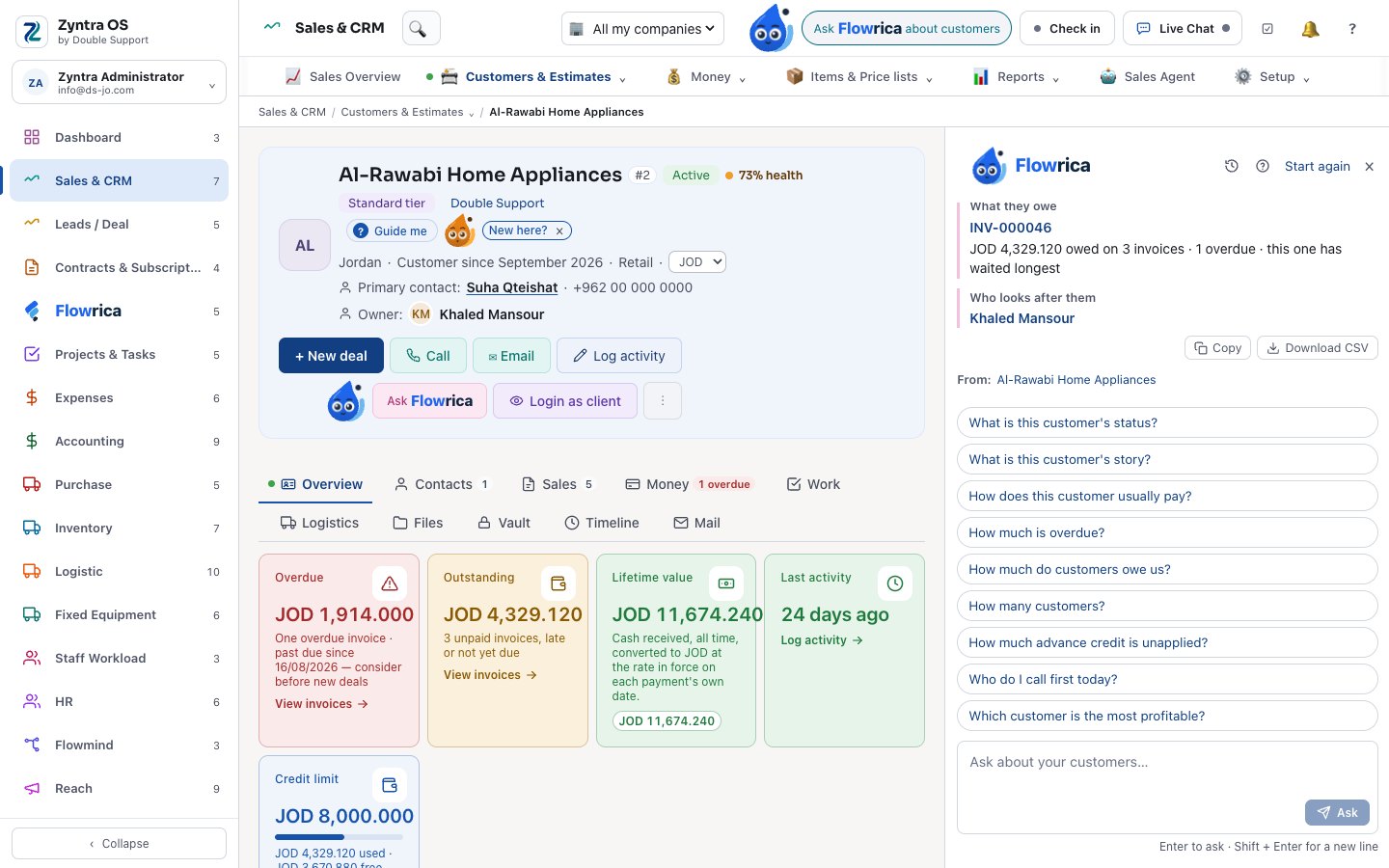
Task: Open invoice link INV-000046
Action: pos(1010,228)
